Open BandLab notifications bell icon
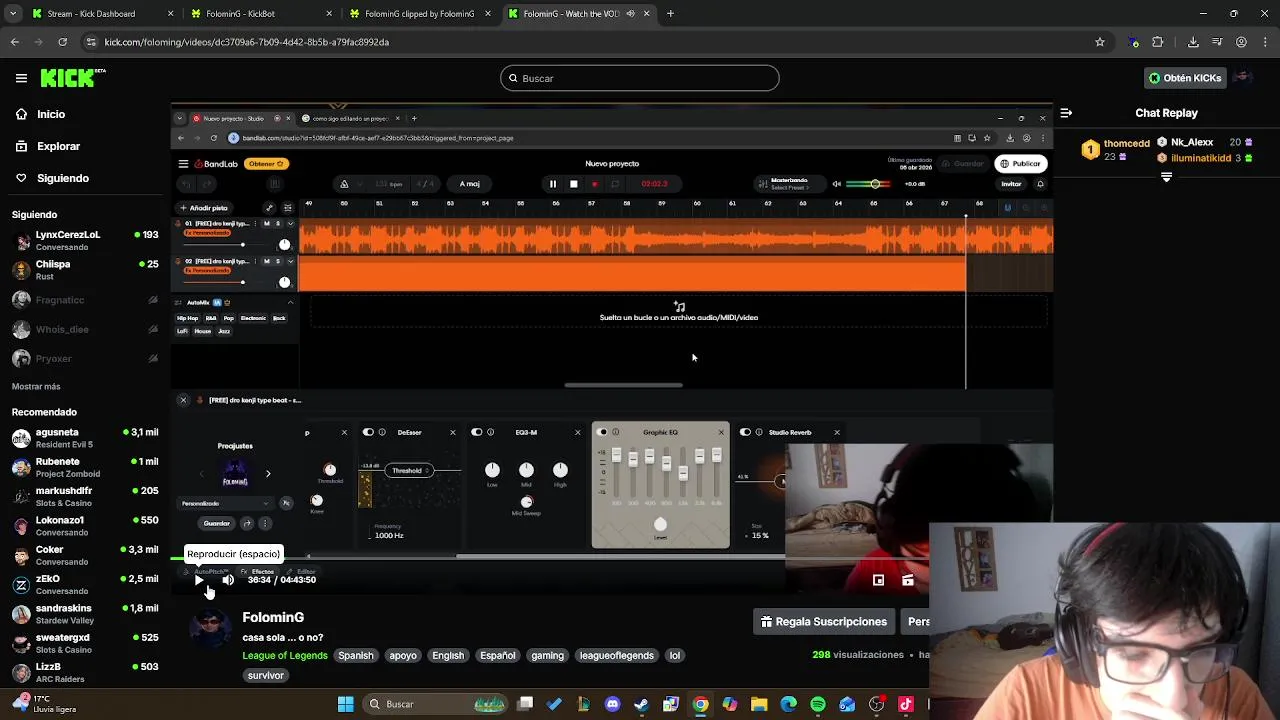The image size is (1280, 720). pos(1040,184)
